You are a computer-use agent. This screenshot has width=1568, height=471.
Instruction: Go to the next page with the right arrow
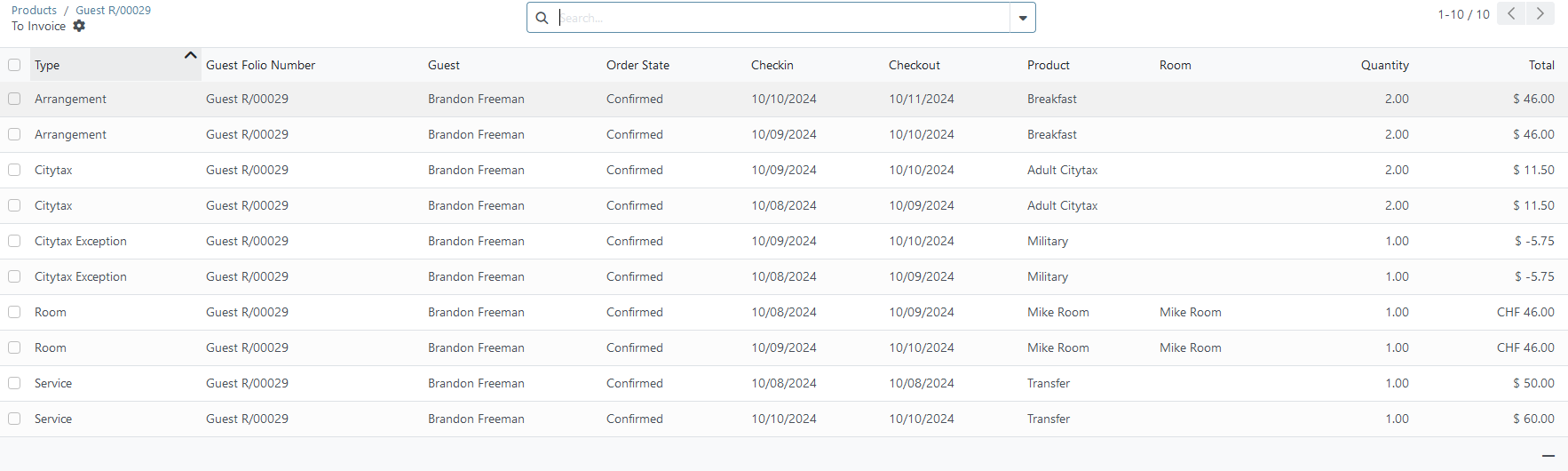(1540, 13)
